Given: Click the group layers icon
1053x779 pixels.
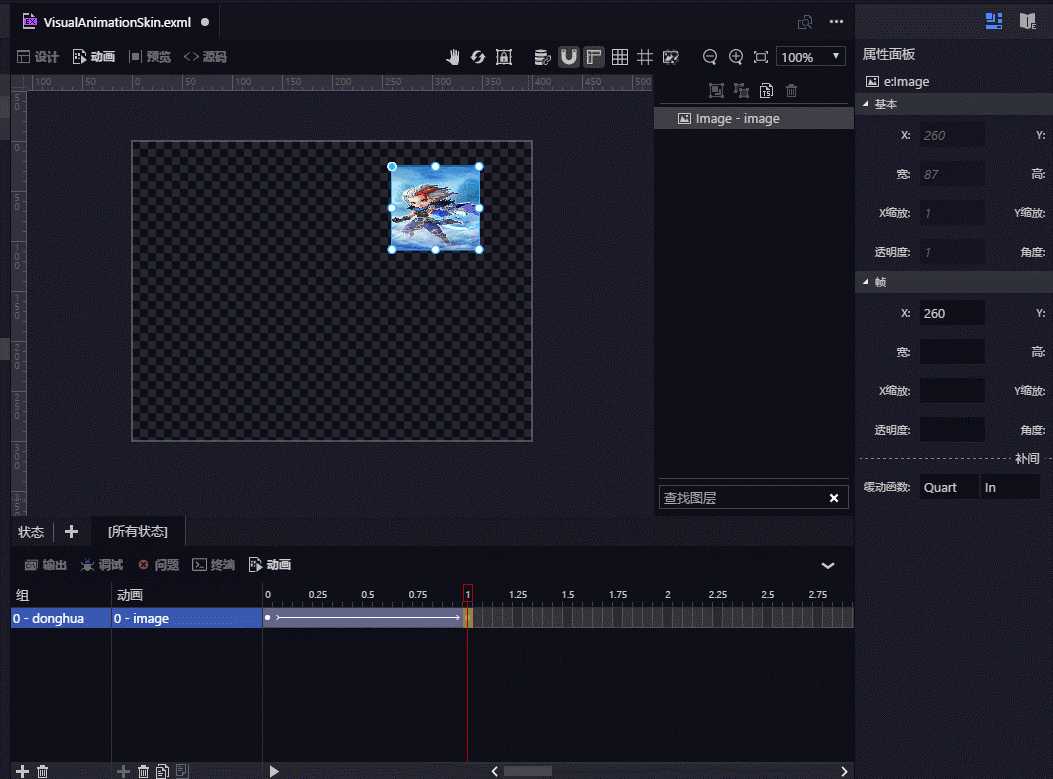Looking at the screenshot, I should pos(716,91).
